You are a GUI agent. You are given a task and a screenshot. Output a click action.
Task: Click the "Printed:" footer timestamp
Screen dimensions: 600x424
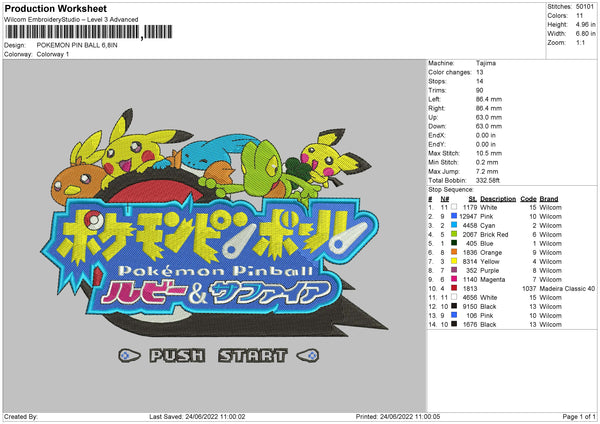[x=398, y=416]
